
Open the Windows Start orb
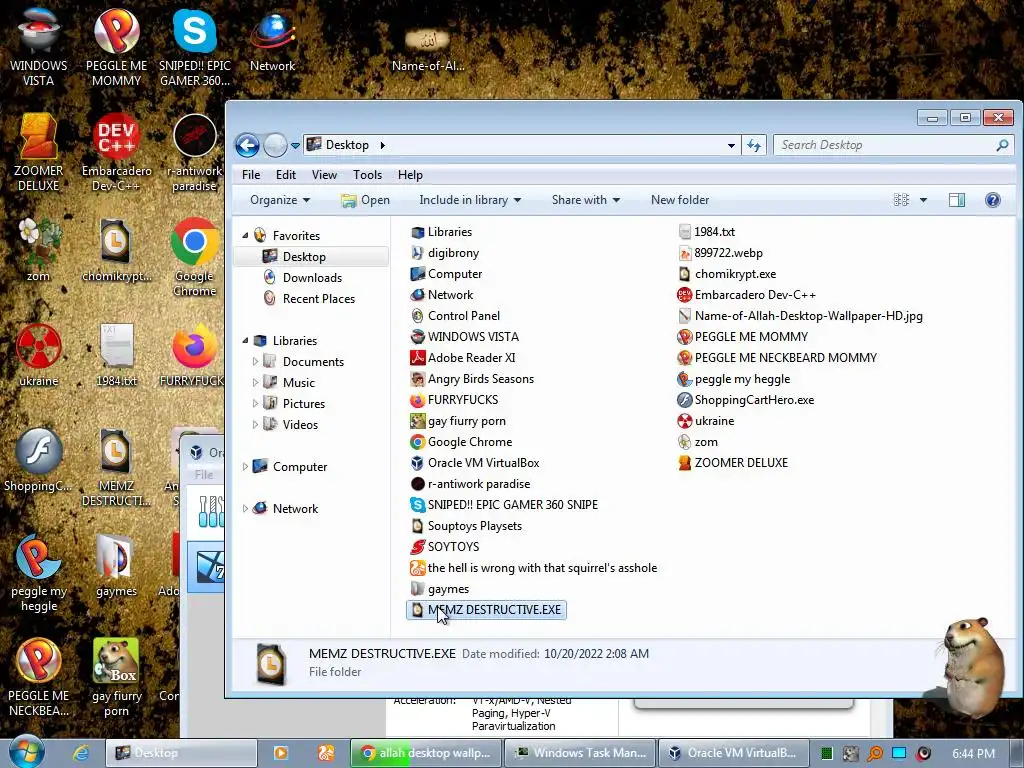26,752
